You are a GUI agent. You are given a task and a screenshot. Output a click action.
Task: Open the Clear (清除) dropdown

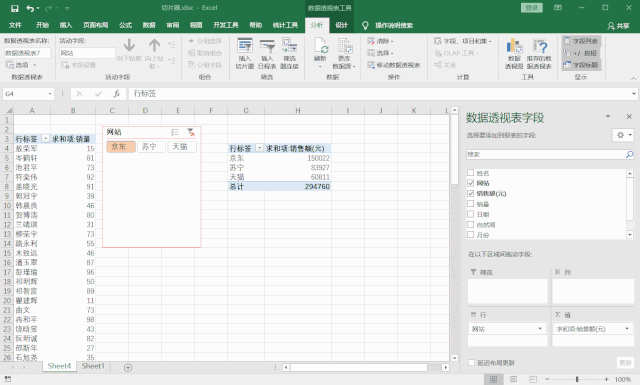coord(380,41)
